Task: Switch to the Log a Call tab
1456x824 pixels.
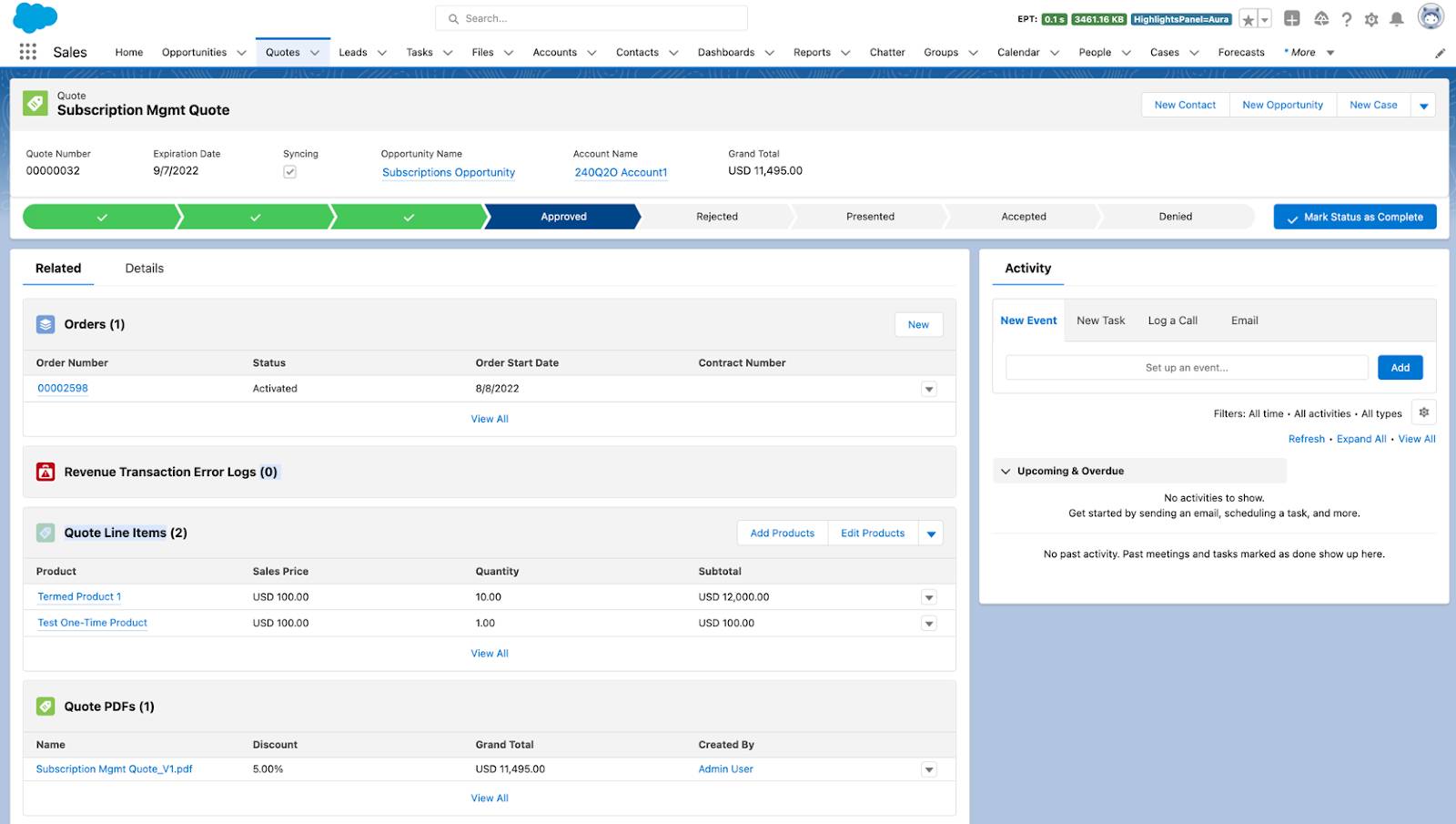Action: click(1173, 320)
